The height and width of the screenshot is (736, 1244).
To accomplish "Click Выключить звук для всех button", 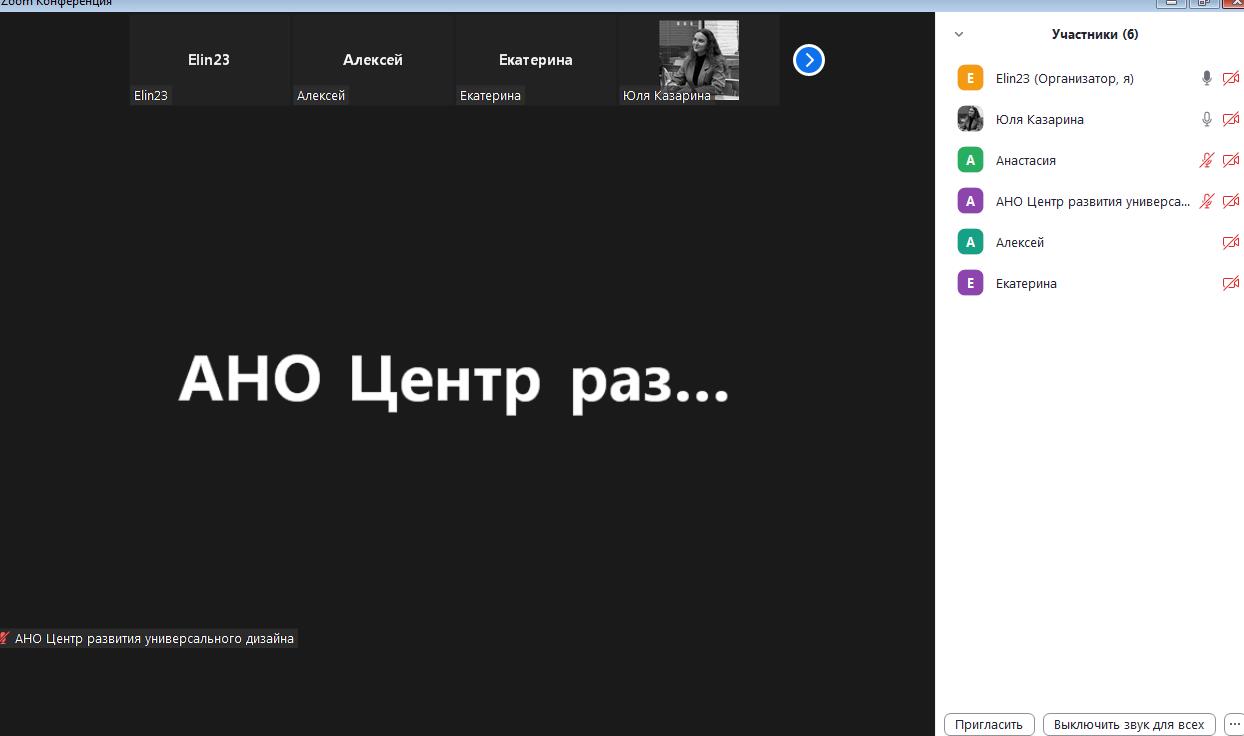I will (1129, 724).
